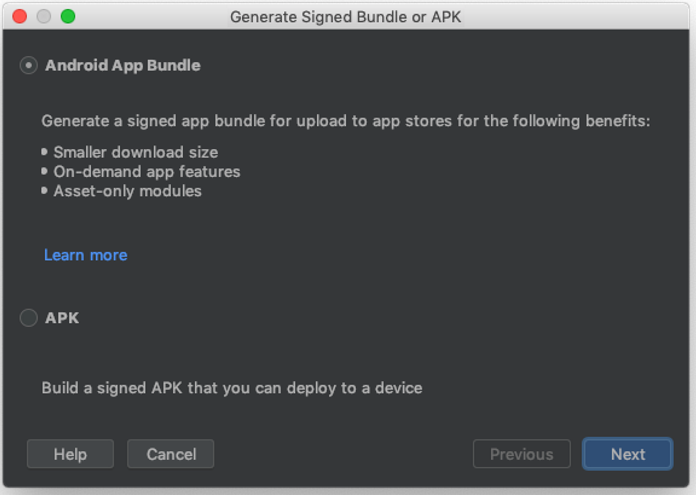Click the 'Asset-only modules' text
The width and height of the screenshot is (696, 495).
click(x=127, y=191)
